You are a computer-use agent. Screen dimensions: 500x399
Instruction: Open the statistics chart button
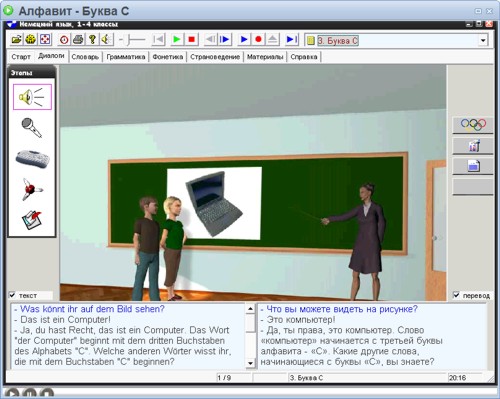[473, 146]
